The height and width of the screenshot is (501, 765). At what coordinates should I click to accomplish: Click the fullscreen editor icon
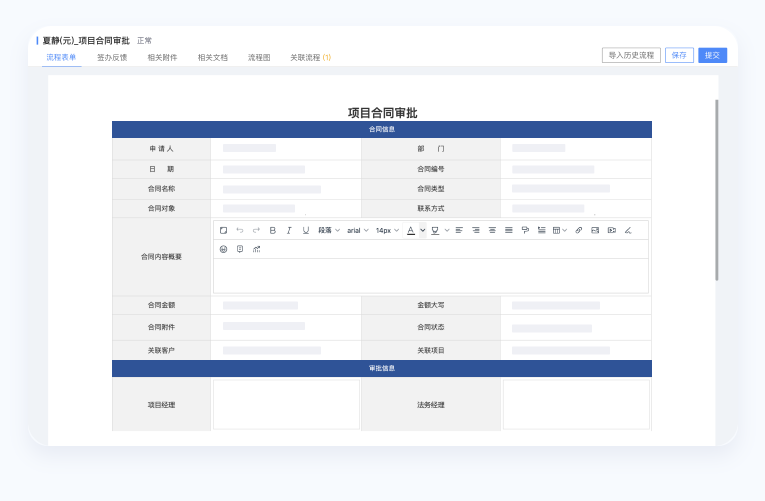click(223, 230)
